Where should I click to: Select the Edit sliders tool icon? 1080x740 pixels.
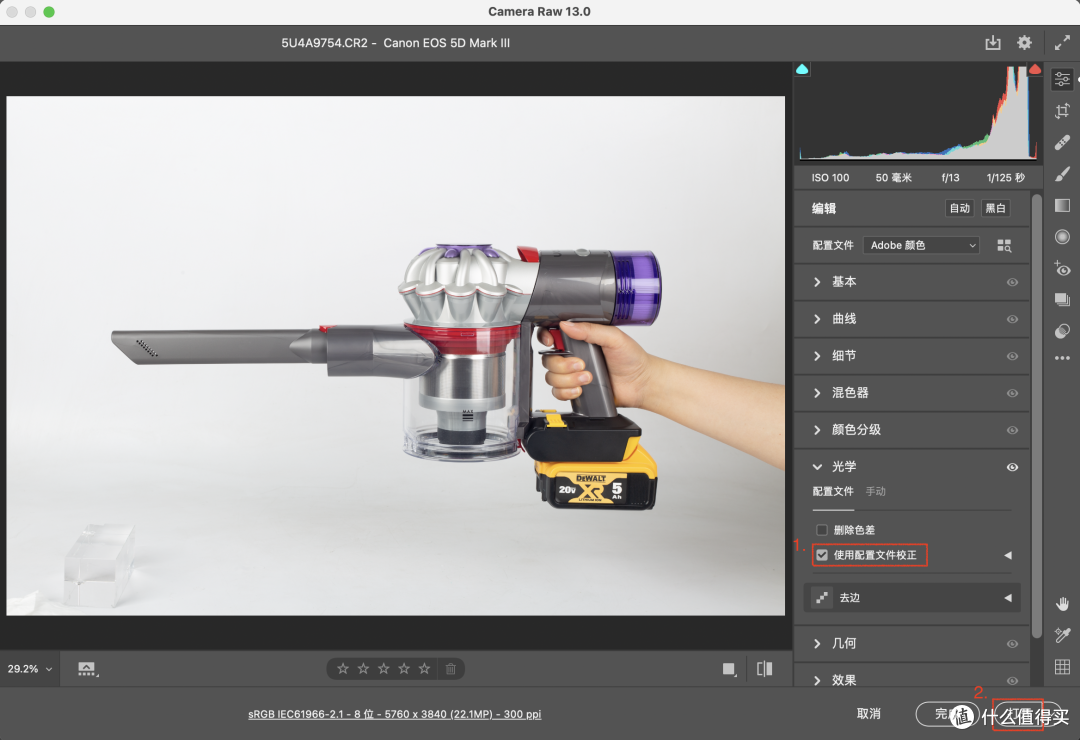[x=1062, y=79]
